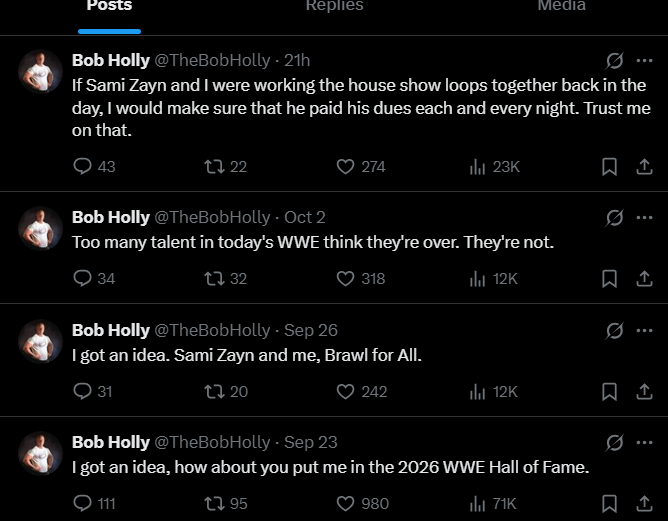Viewport: 668px width, 521px height.
Task: Repost the tweet about today's WWE talent
Action: (x=214, y=279)
